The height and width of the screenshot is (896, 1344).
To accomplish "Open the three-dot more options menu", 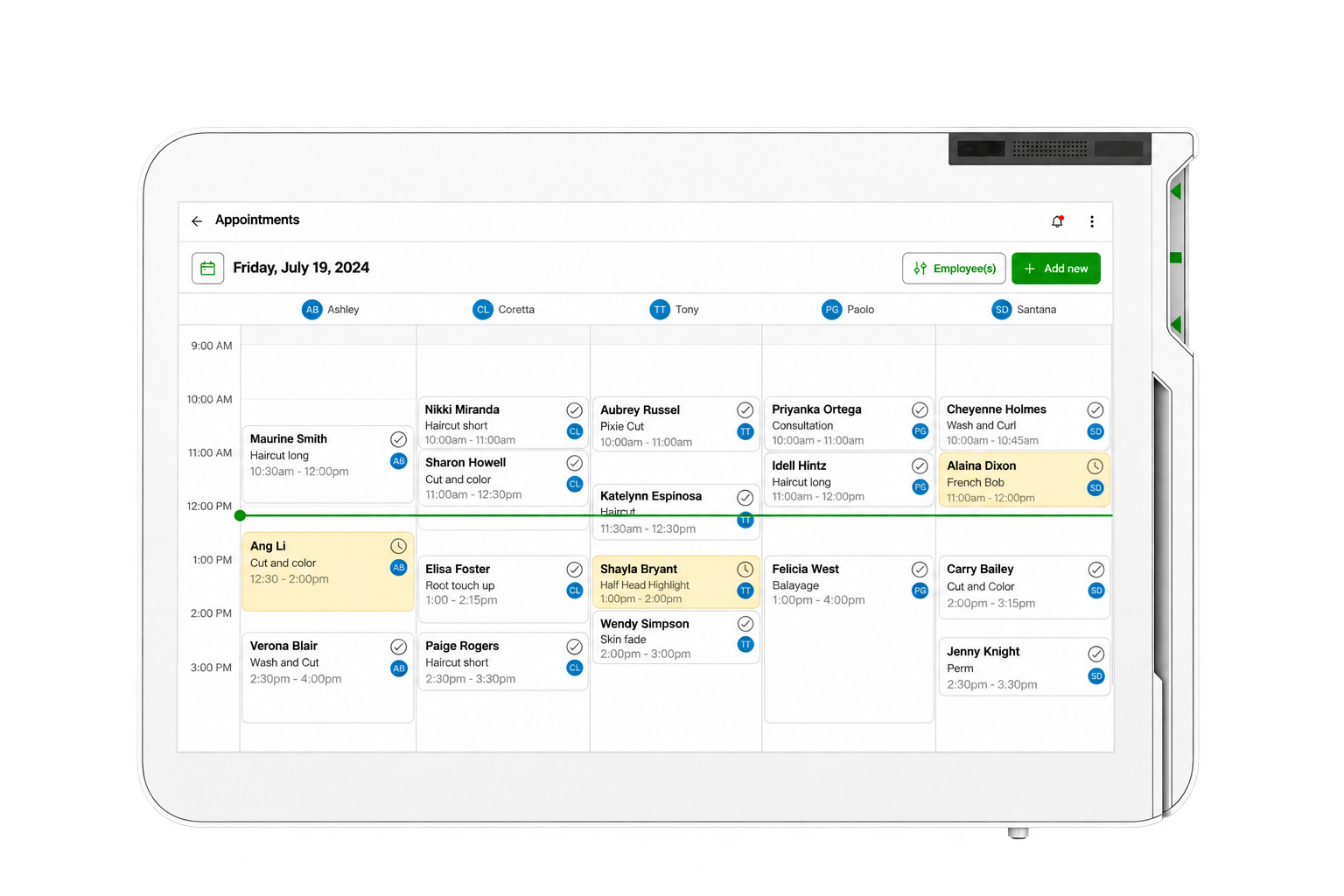I will pyautogui.click(x=1092, y=221).
